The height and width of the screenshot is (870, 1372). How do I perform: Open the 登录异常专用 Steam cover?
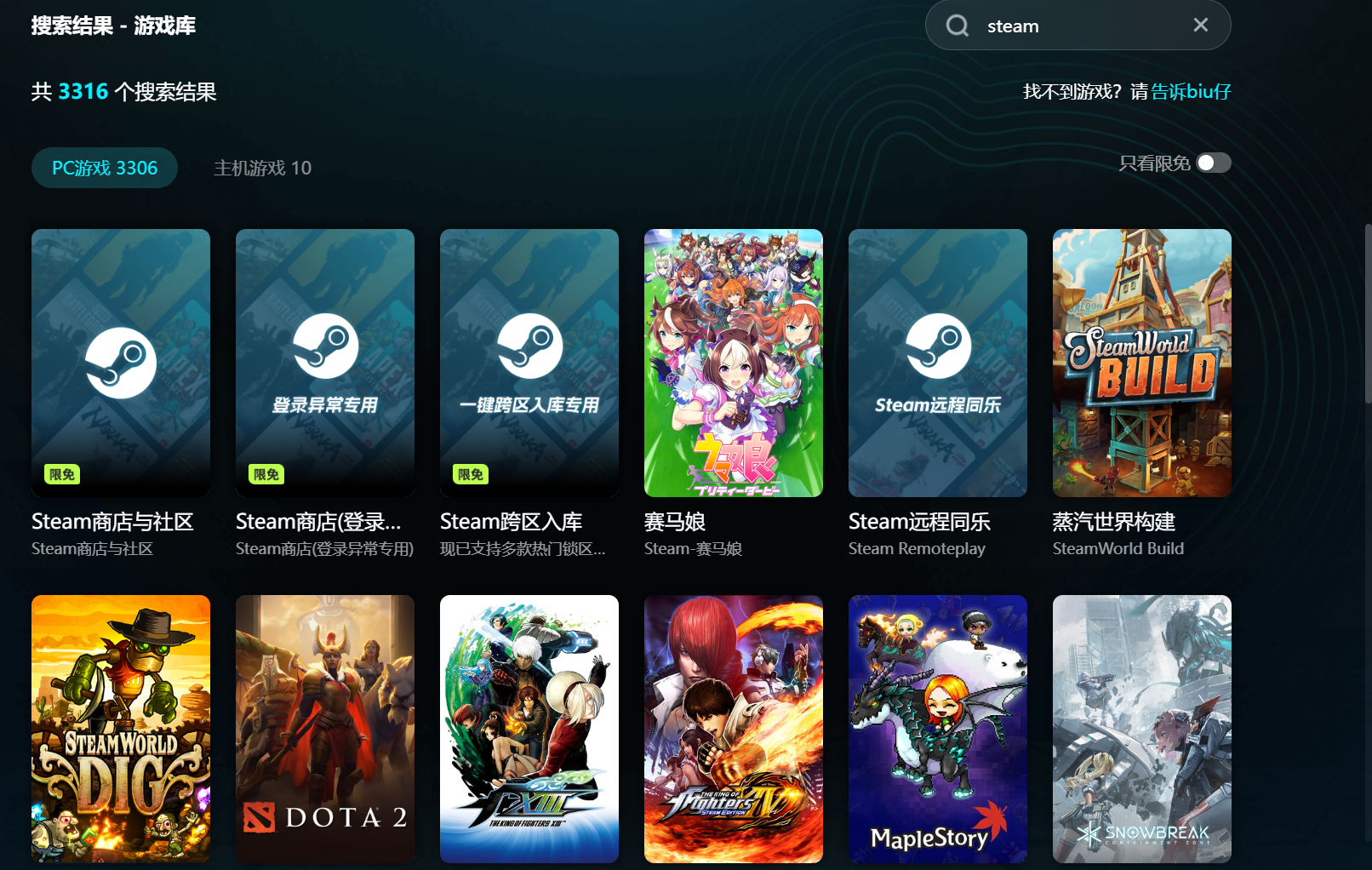point(325,363)
